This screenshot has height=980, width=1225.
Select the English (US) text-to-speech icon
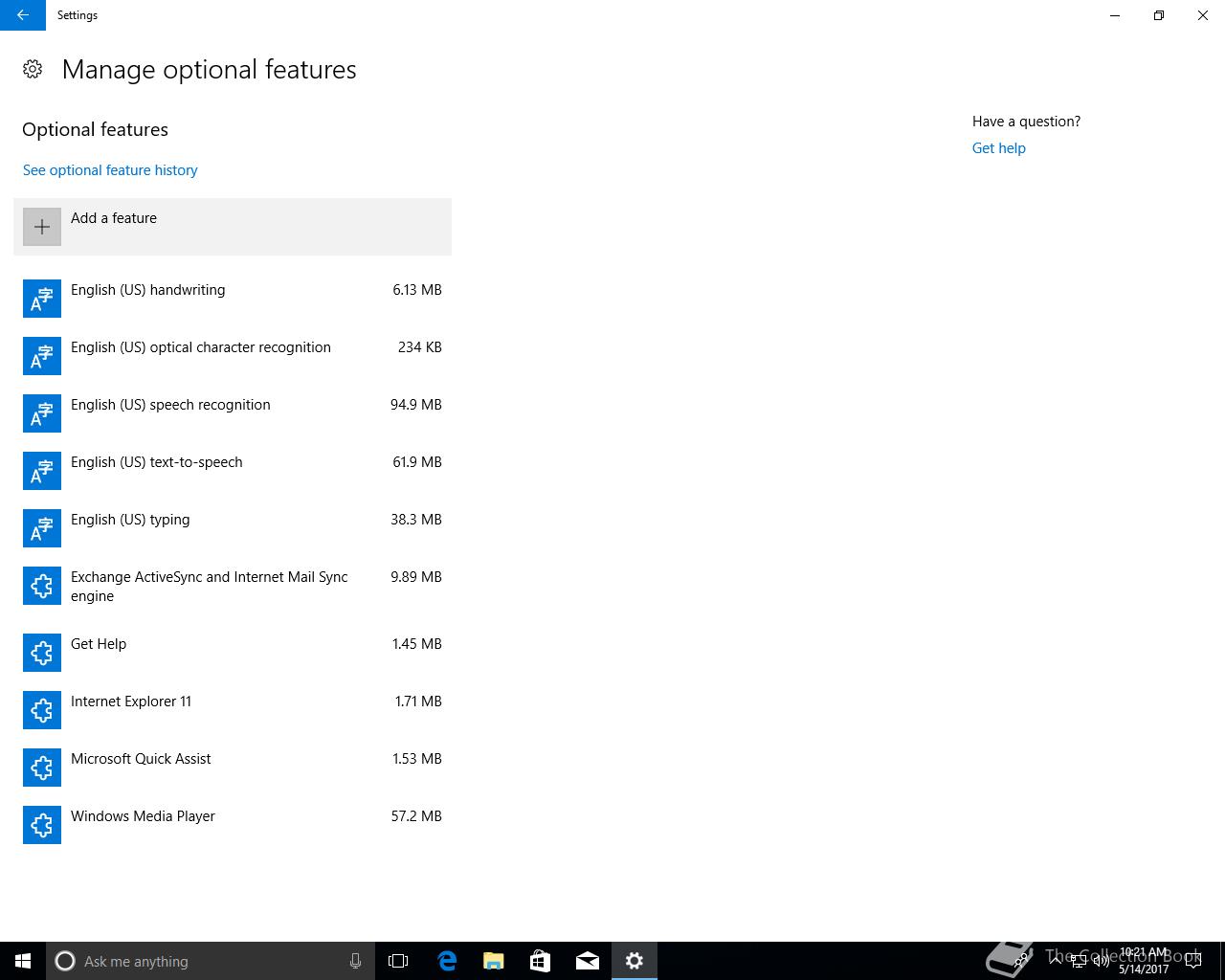(42, 471)
